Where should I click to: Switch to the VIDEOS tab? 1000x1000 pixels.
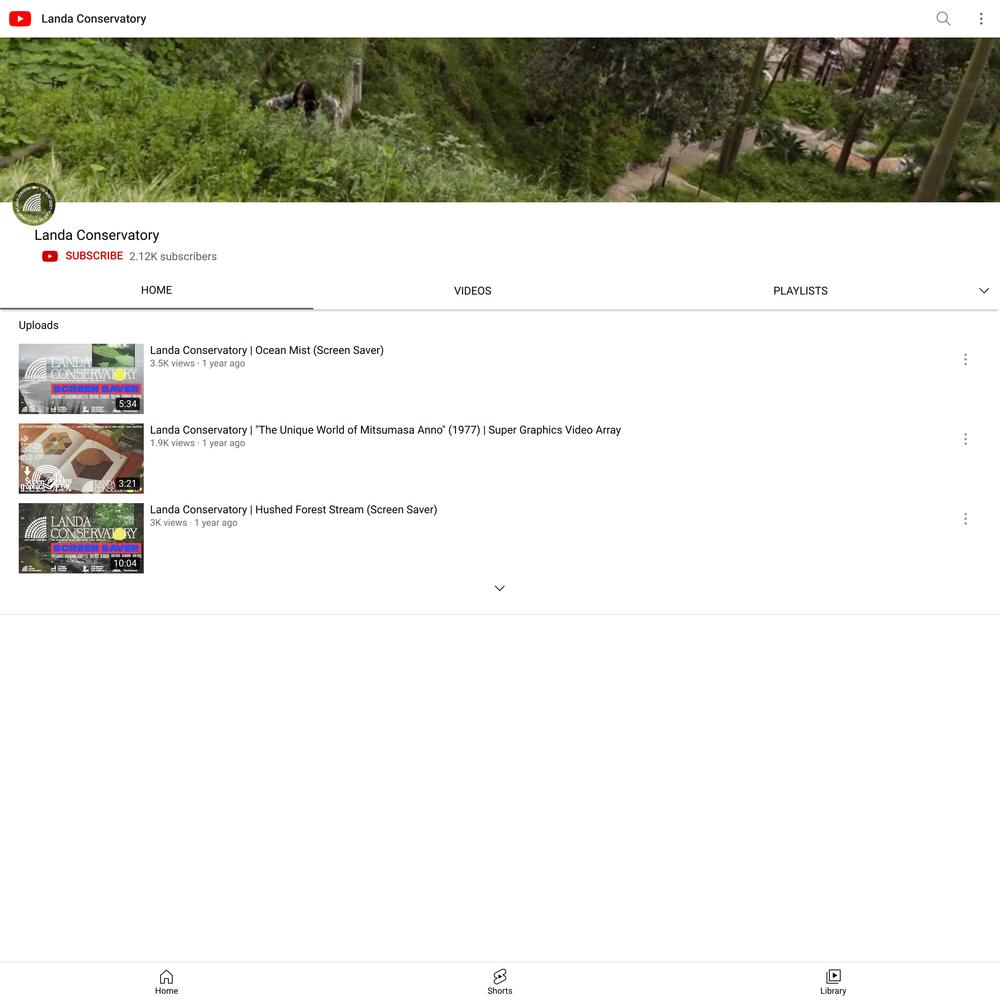pos(473,291)
